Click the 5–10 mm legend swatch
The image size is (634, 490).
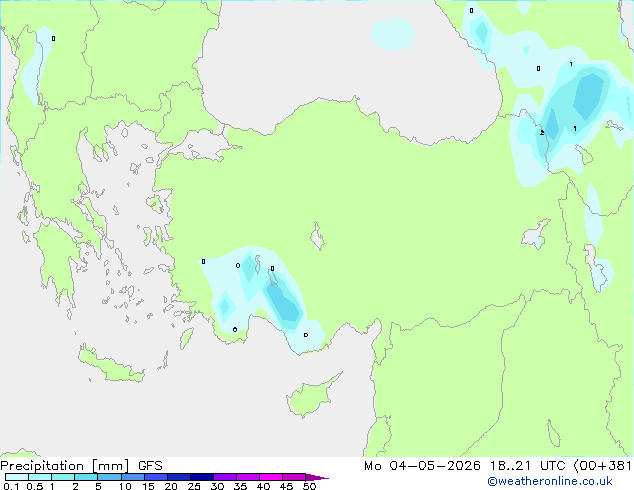tap(110, 477)
